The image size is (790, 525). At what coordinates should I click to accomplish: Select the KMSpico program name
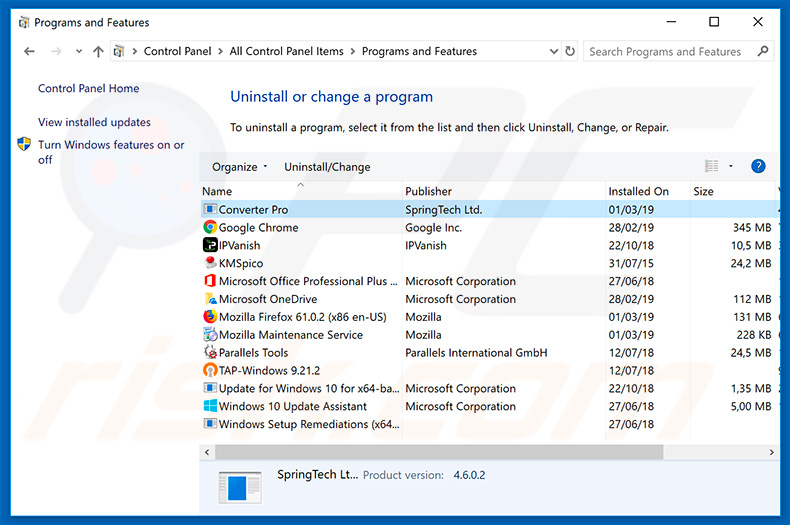[241, 263]
